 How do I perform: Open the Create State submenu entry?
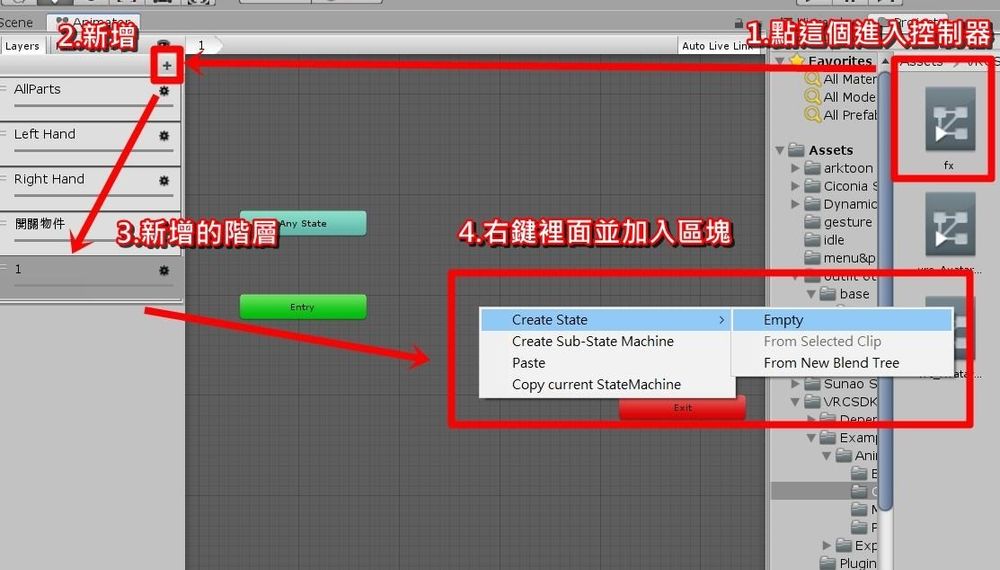606,319
